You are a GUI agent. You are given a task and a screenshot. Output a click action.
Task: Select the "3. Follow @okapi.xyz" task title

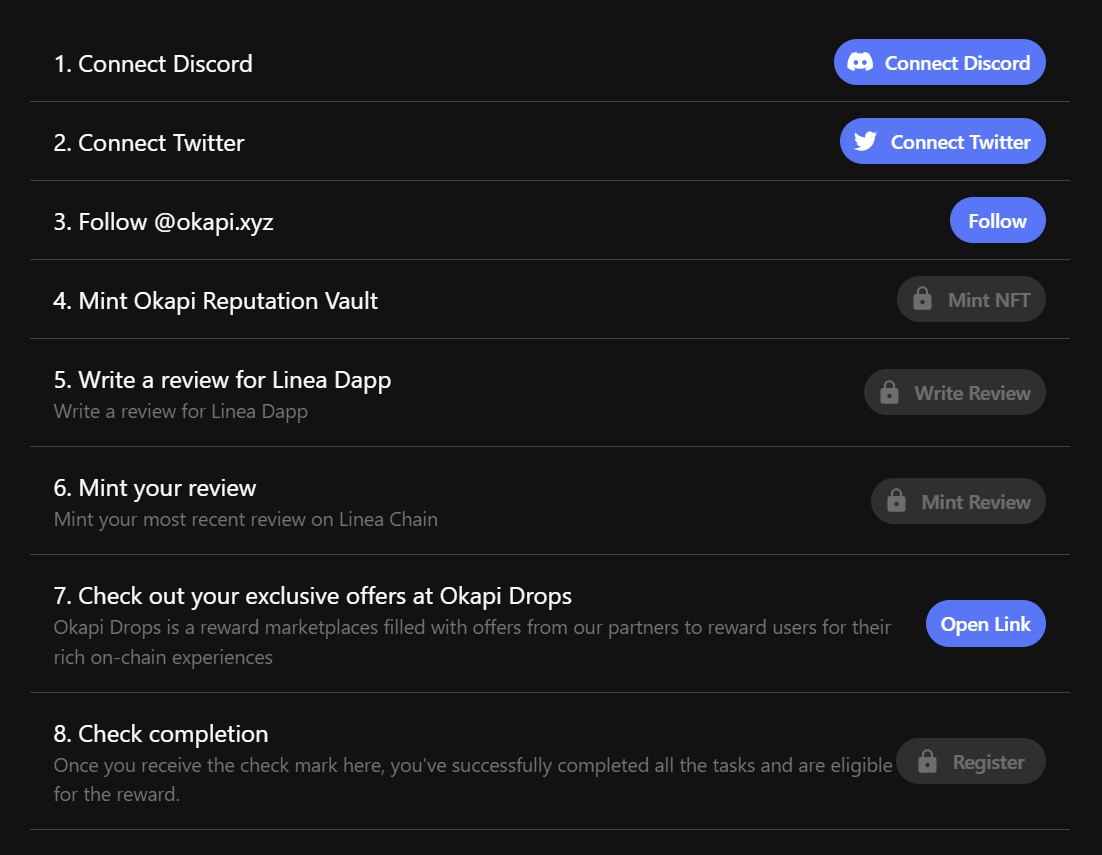[x=163, y=222]
